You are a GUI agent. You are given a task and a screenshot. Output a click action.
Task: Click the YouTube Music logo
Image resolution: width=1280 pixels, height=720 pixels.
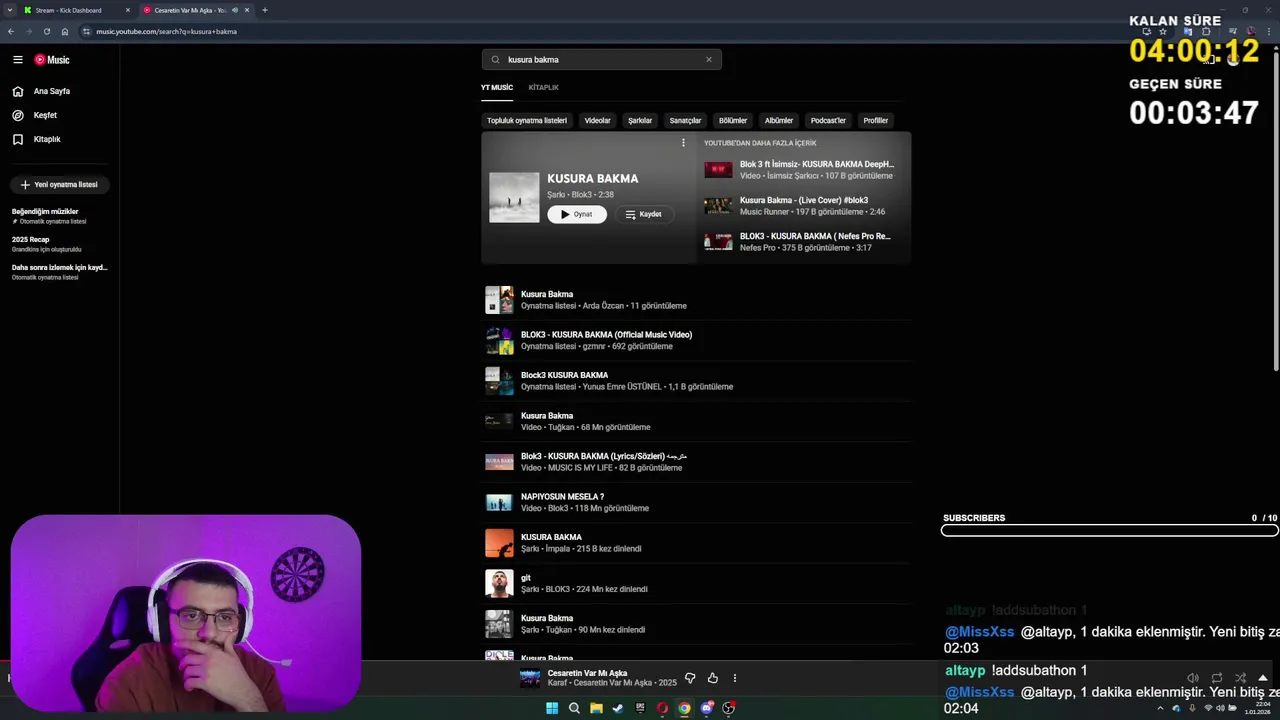point(52,60)
